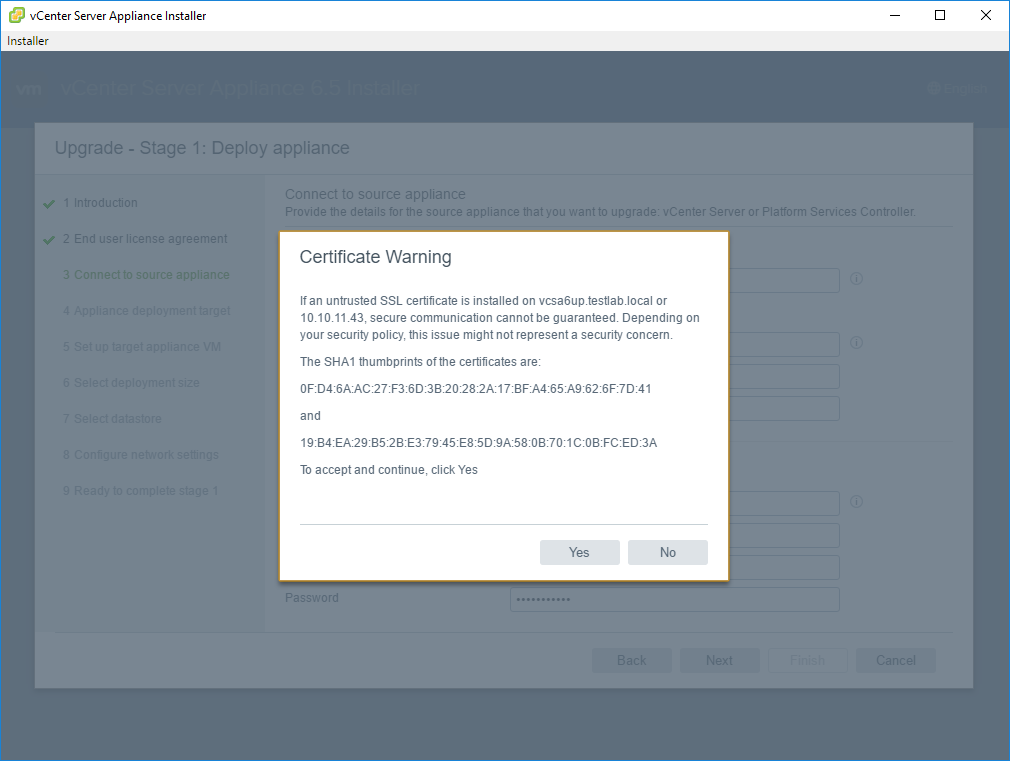Click the license agreement step green checkmark
This screenshot has width=1010, height=761.
pos(49,240)
